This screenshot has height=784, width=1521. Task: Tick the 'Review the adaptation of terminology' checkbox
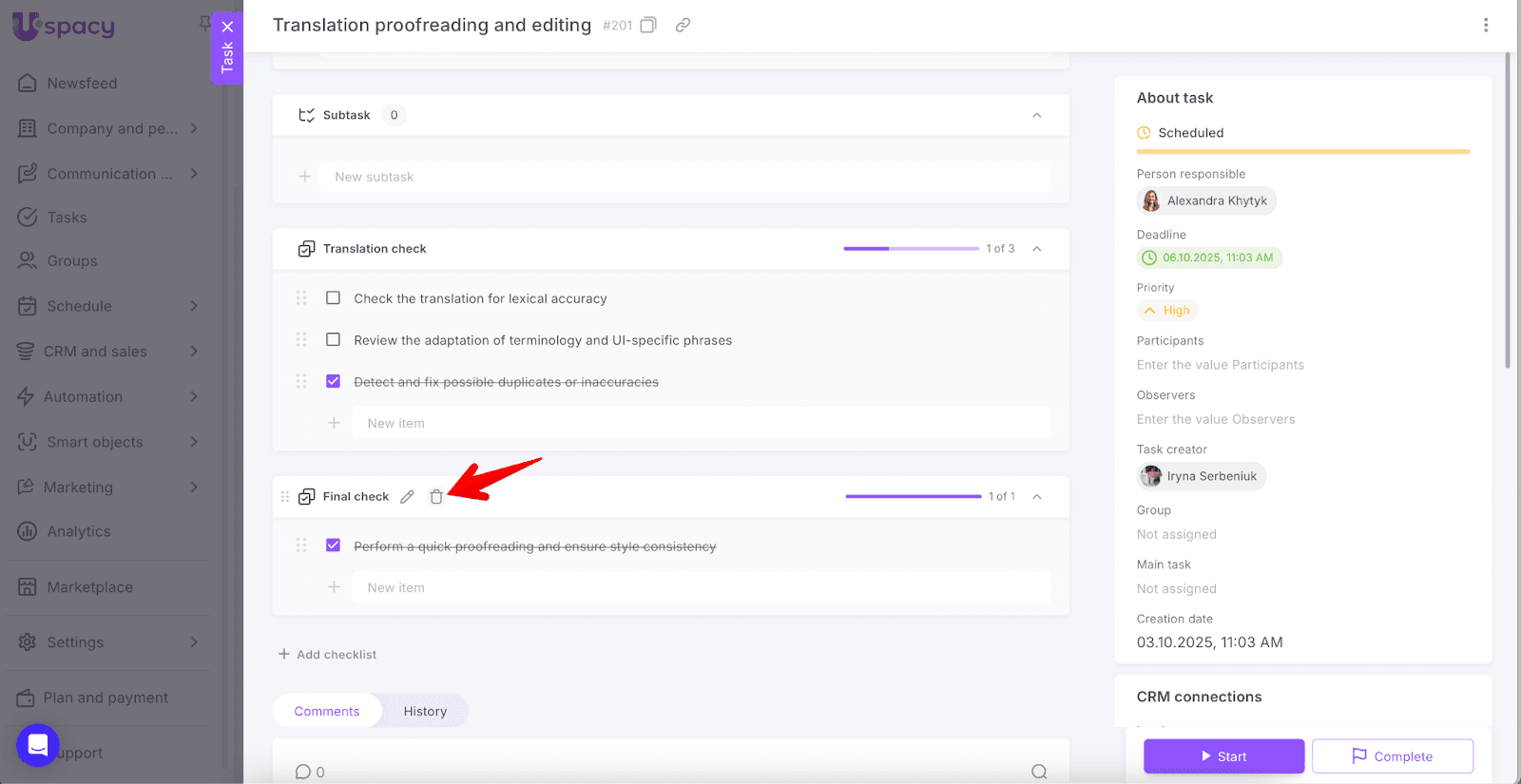click(333, 340)
